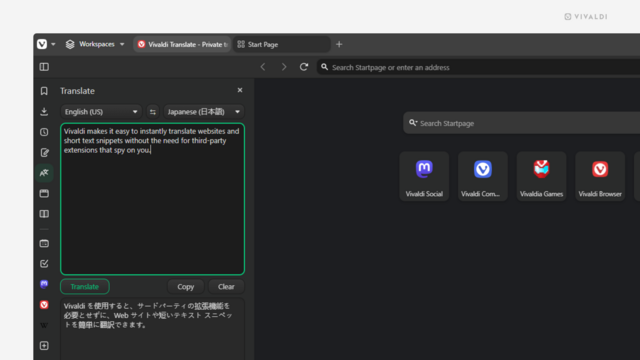Expand the Vivaldi menu arrow
The image size is (640, 360).
coord(53,44)
